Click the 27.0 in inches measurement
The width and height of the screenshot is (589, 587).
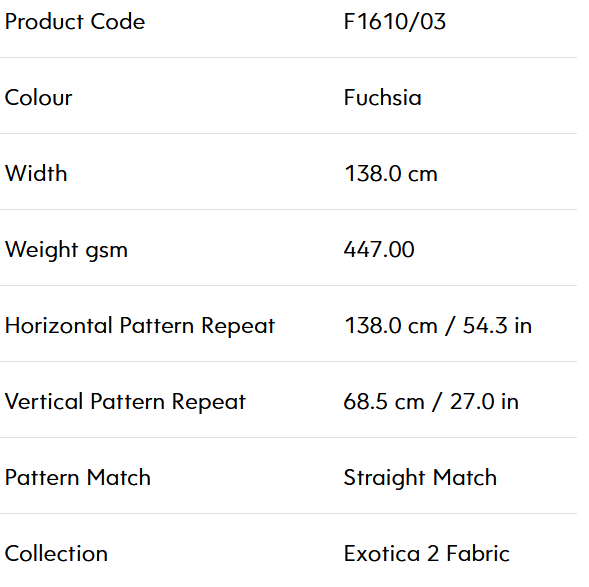[485, 402]
